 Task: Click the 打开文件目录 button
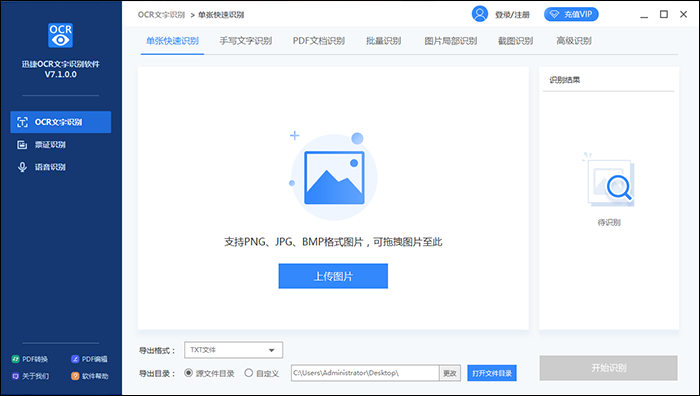[492, 373]
